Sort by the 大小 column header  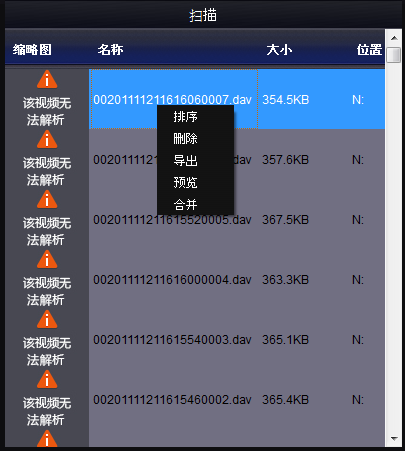point(279,50)
